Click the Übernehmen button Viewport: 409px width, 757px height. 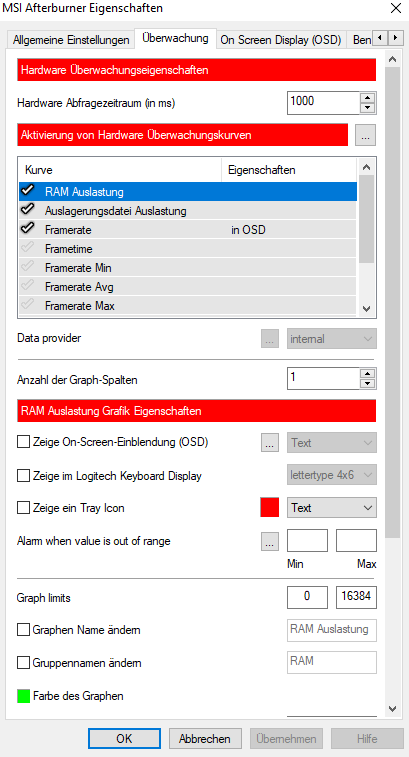[286, 739]
